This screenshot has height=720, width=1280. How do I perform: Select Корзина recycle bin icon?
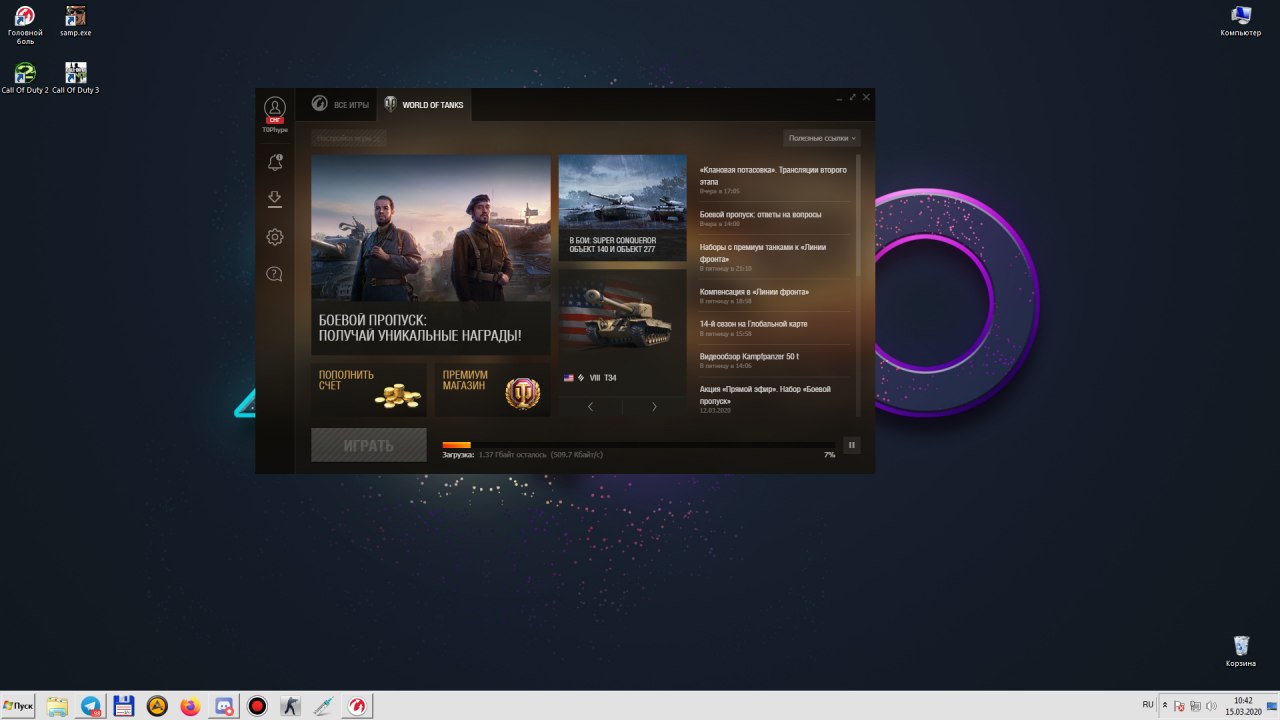click(x=1241, y=651)
